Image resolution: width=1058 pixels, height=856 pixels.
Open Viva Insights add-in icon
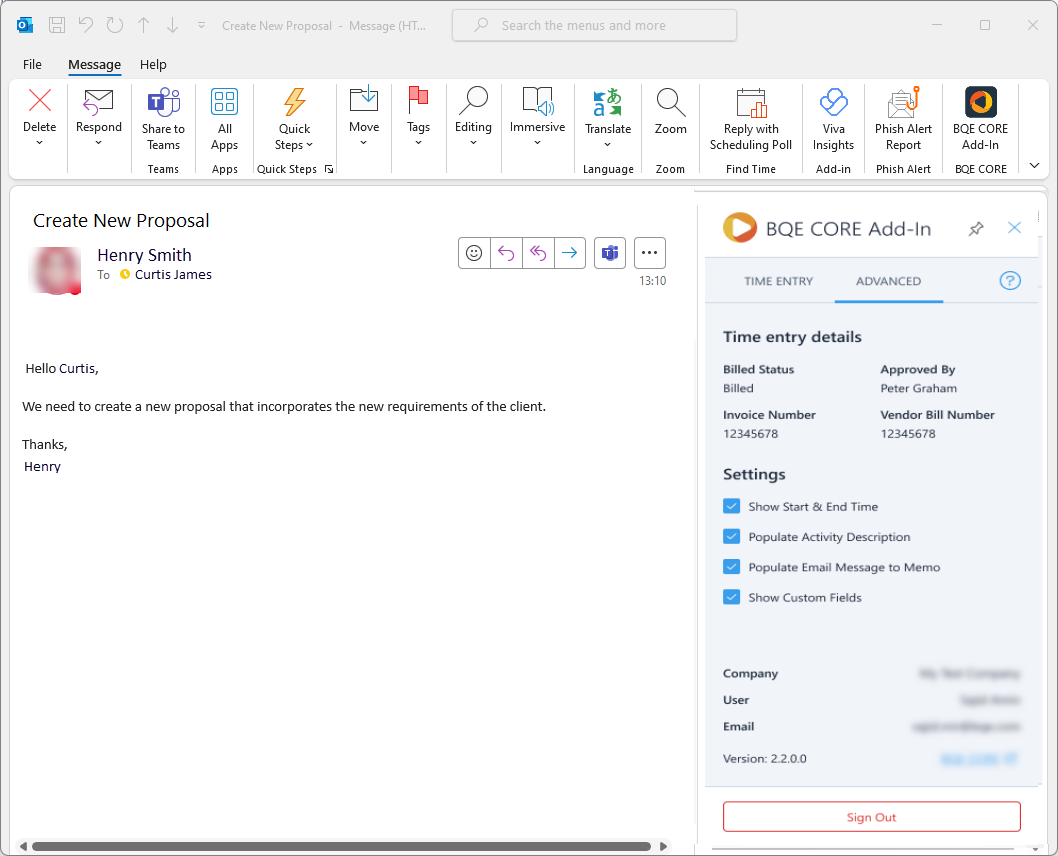[x=833, y=102]
